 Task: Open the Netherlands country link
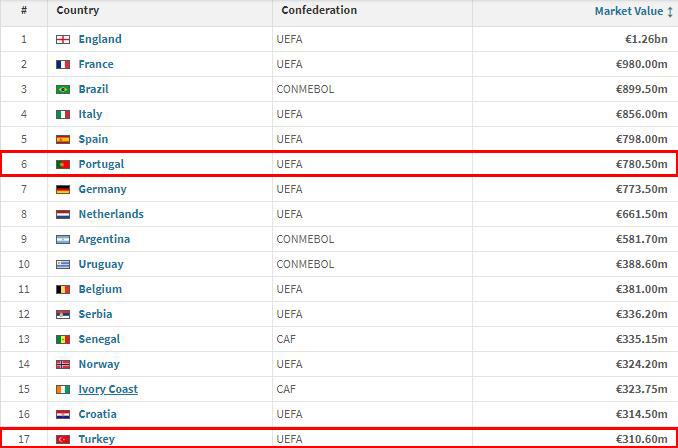click(111, 215)
